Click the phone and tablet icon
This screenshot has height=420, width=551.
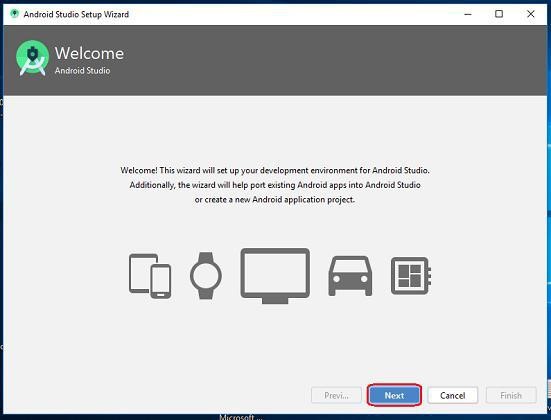(x=150, y=276)
